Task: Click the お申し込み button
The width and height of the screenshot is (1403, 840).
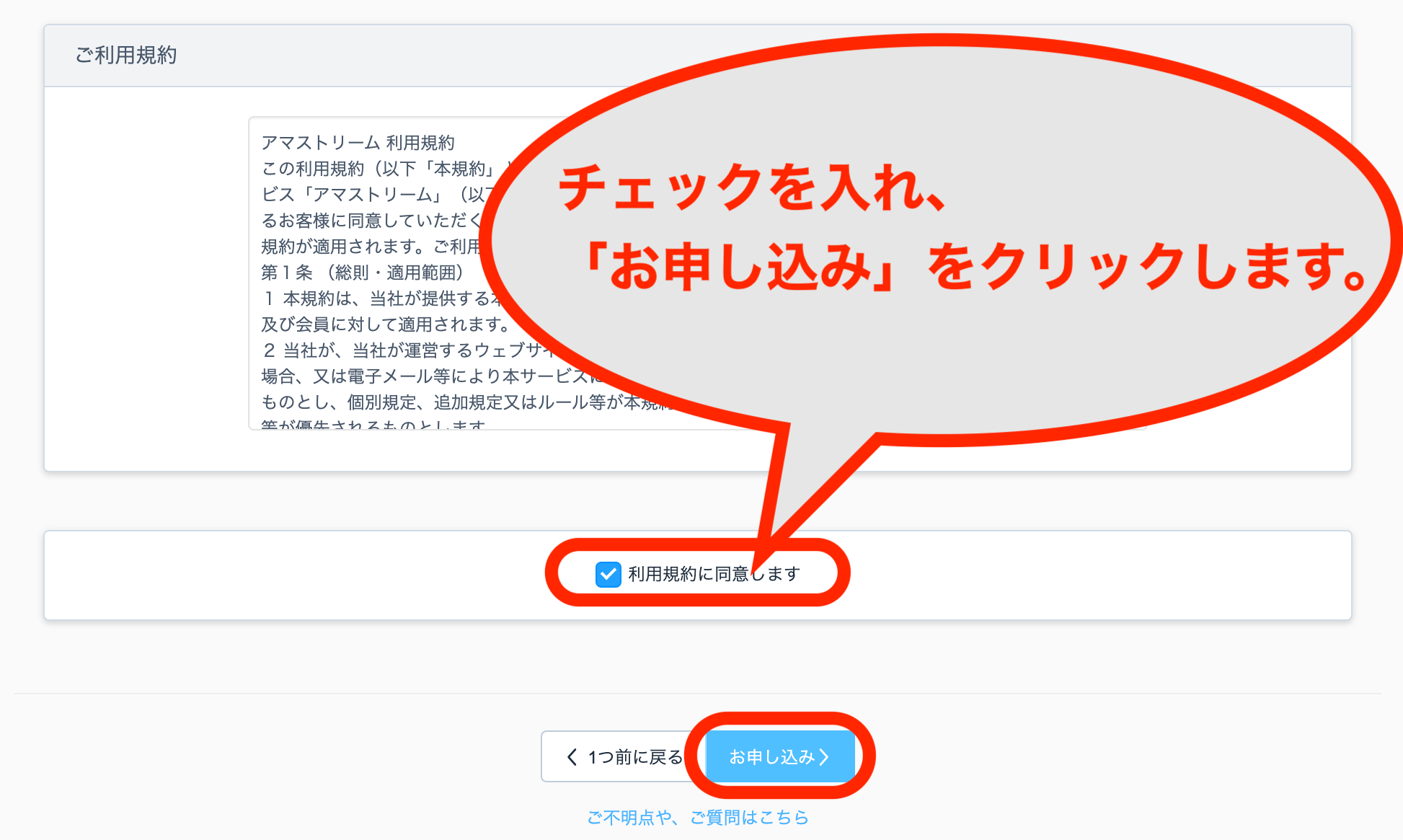Action: tap(780, 756)
